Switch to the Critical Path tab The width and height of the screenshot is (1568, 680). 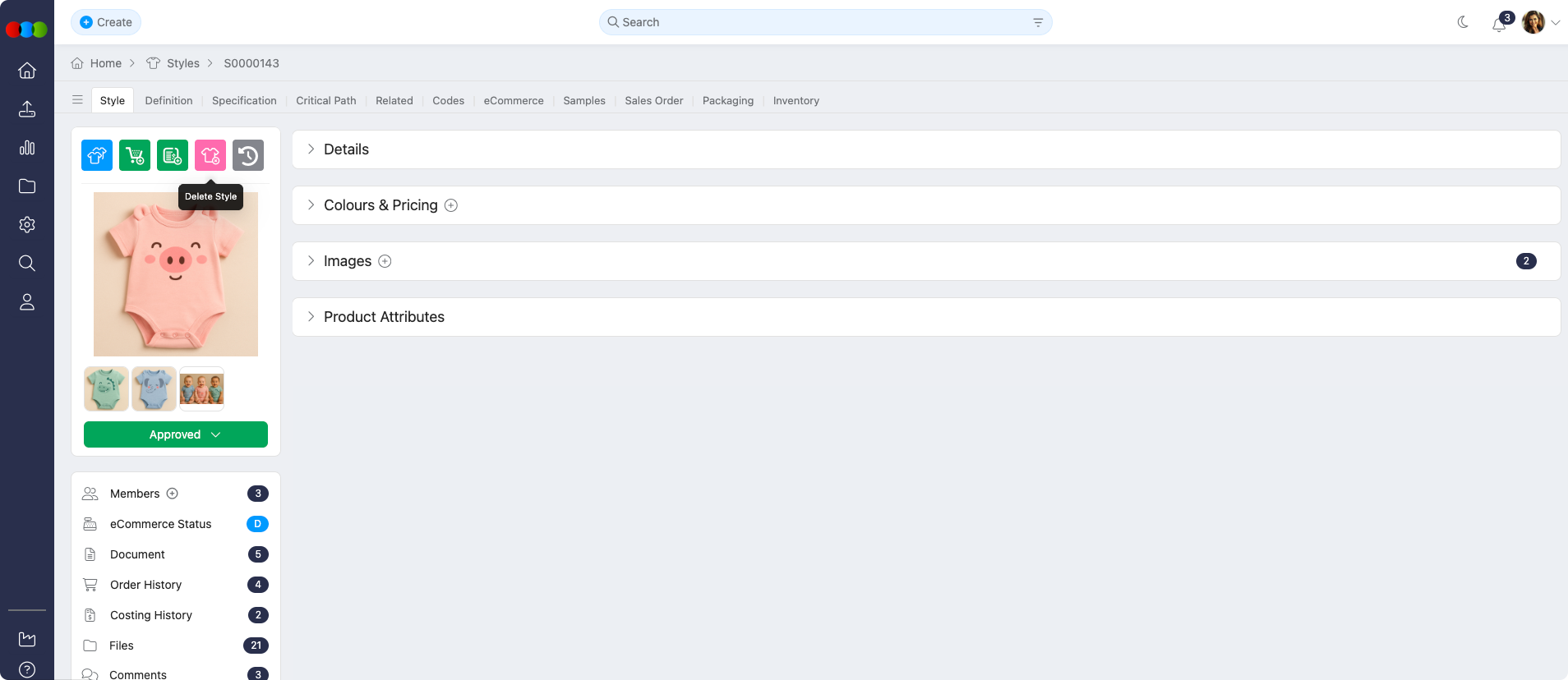click(326, 101)
